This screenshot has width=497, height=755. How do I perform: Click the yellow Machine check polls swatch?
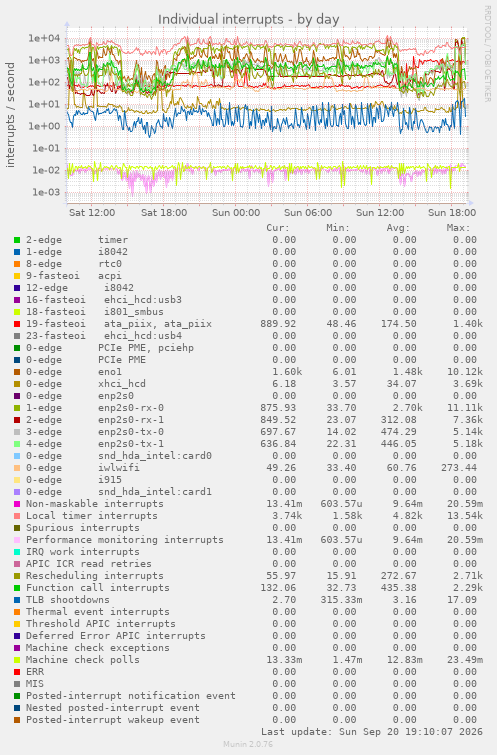[17, 660]
